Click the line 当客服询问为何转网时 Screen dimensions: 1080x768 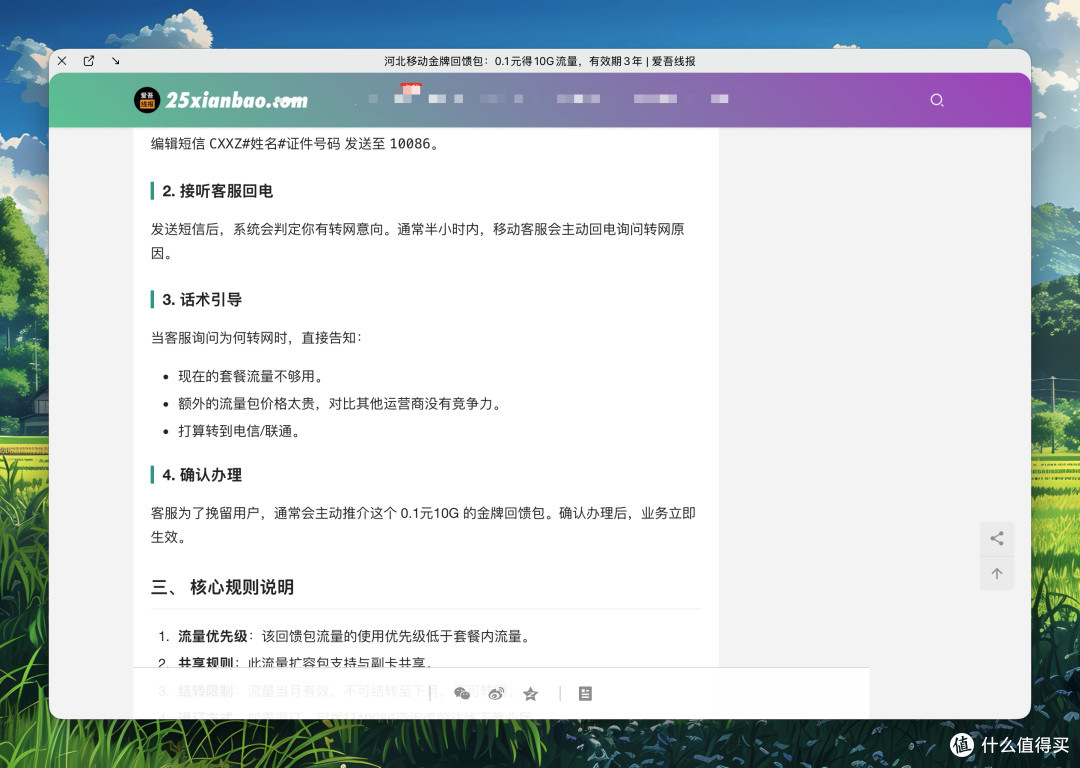coord(256,338)
